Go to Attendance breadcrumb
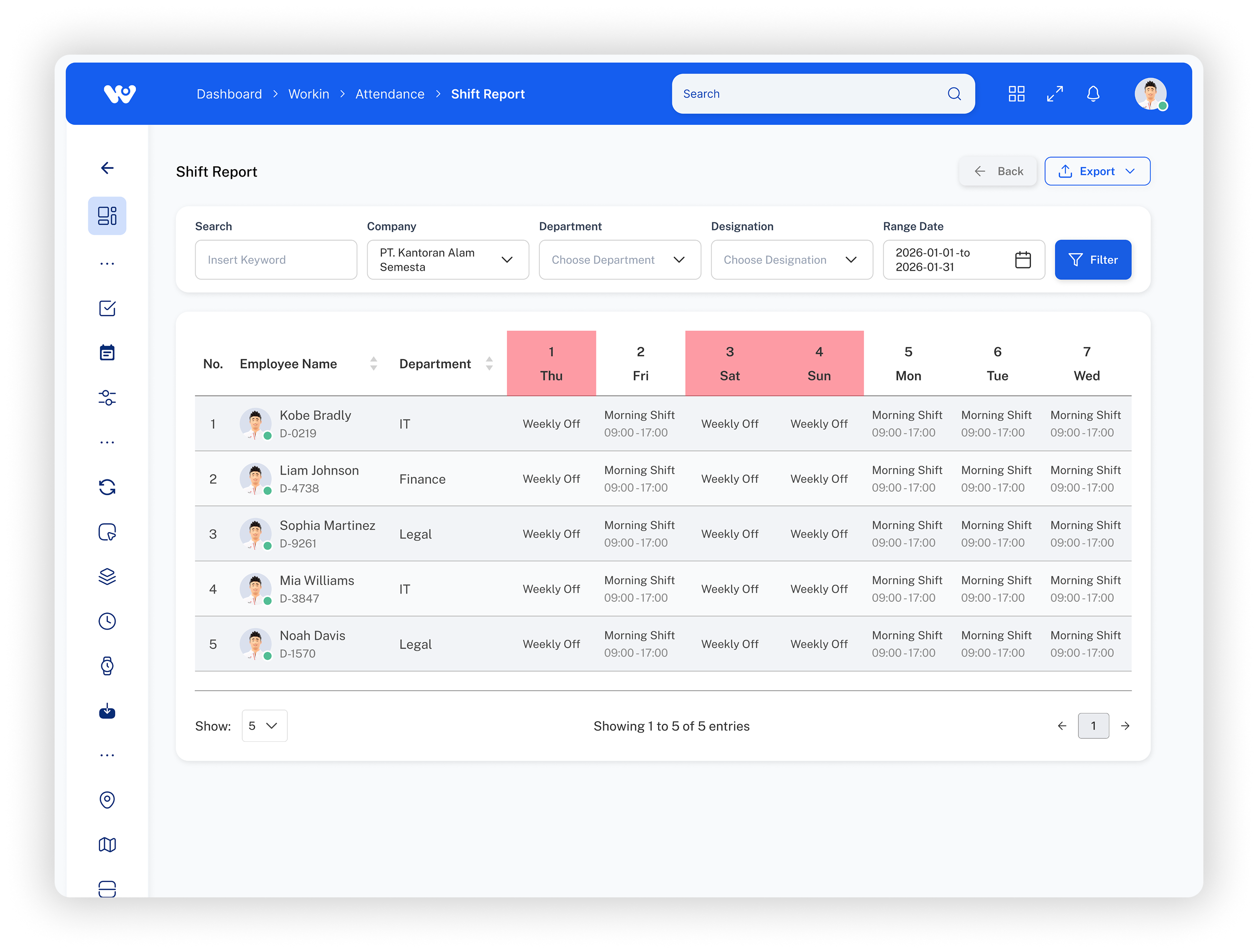The width and height of the screenshot is (1258, 952). pyautogui.click(x=390, y=94)
